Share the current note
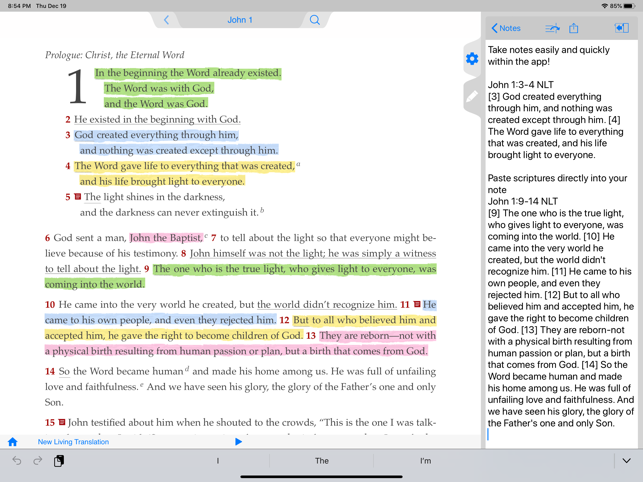This screenshot has height=482, width=643. [x=574, y=28]
